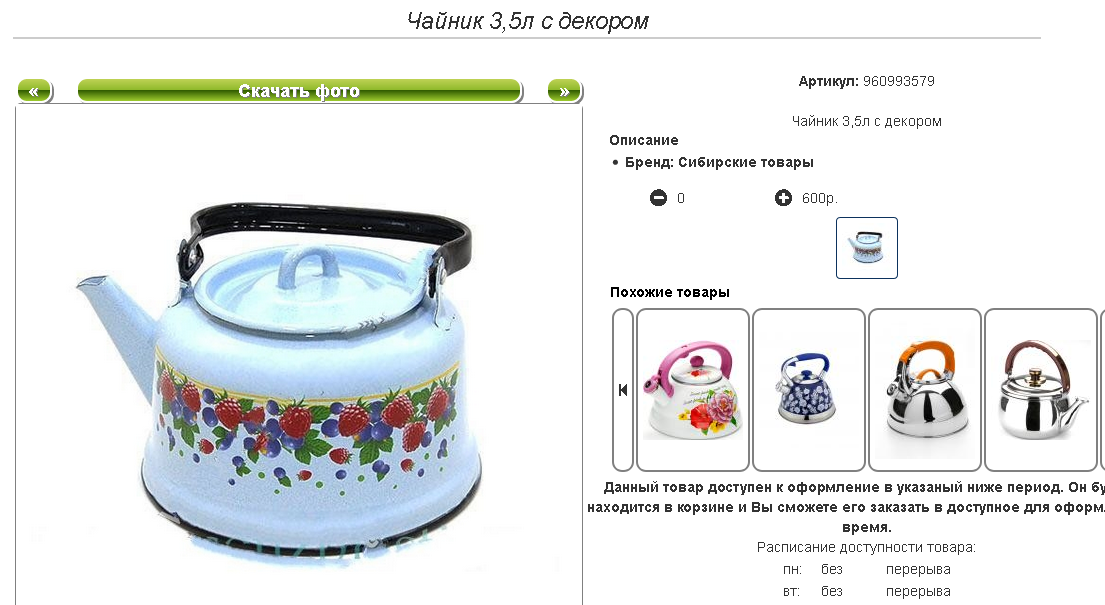Click the product name under the article number
The width and height of the screenshot is (1105, 605).
[867, 121]
